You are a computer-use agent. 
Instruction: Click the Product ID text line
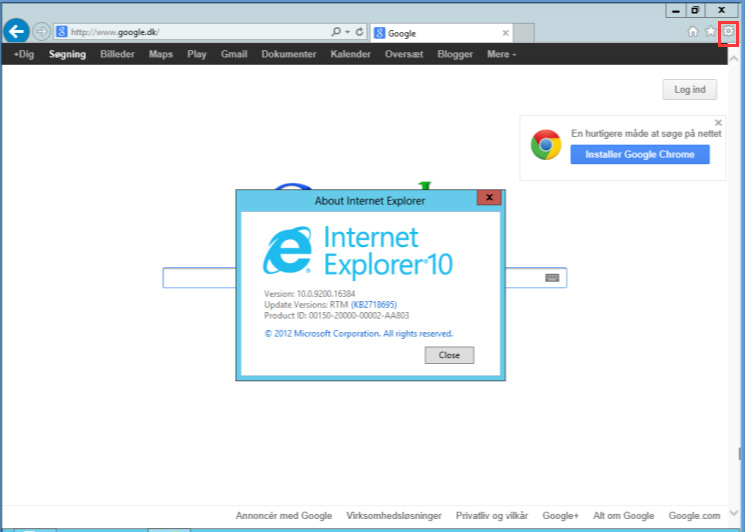pos(336,315)
